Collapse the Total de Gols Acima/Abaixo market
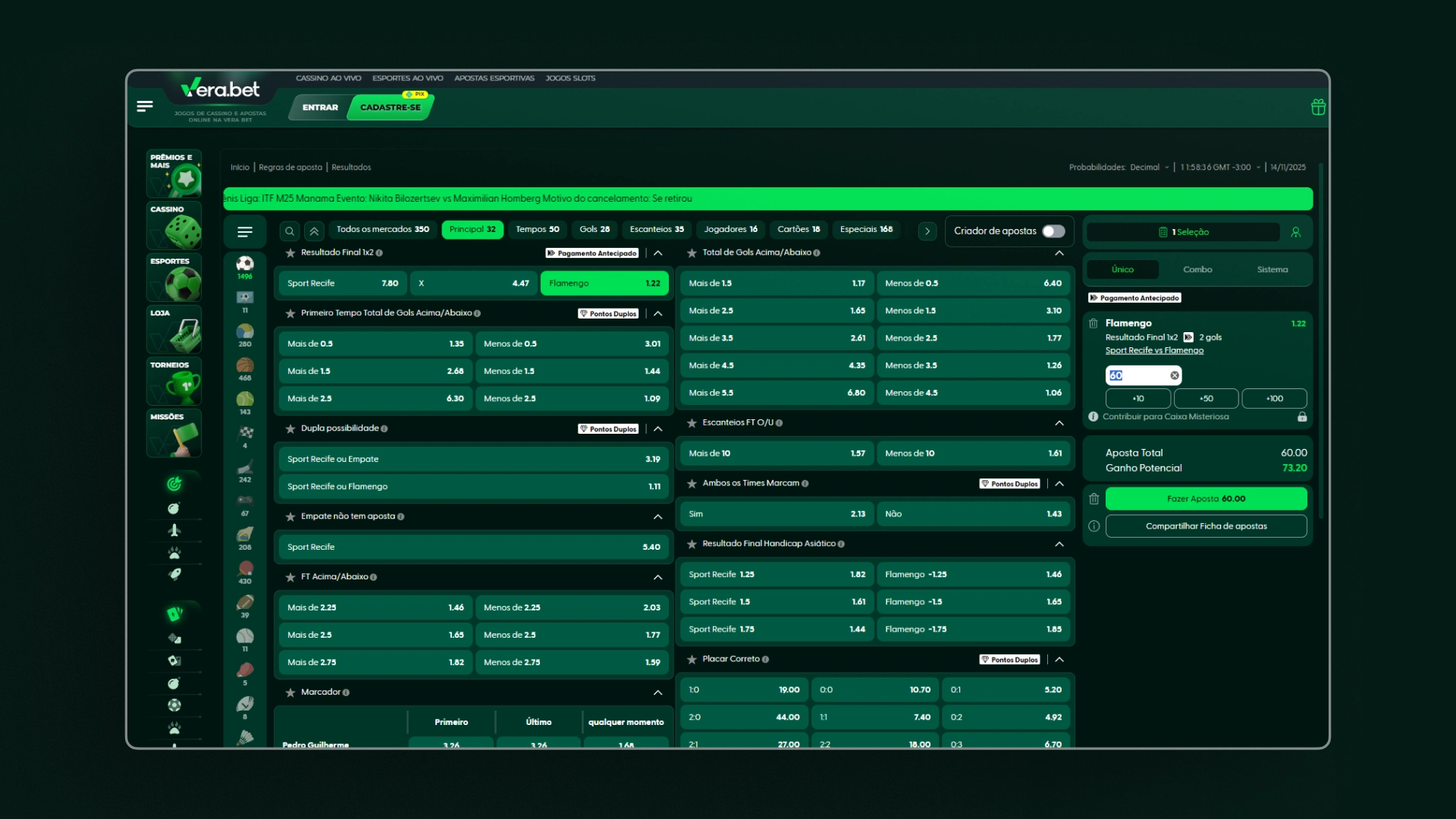This screenshot has width=1456, height=819. point(1059,253)
